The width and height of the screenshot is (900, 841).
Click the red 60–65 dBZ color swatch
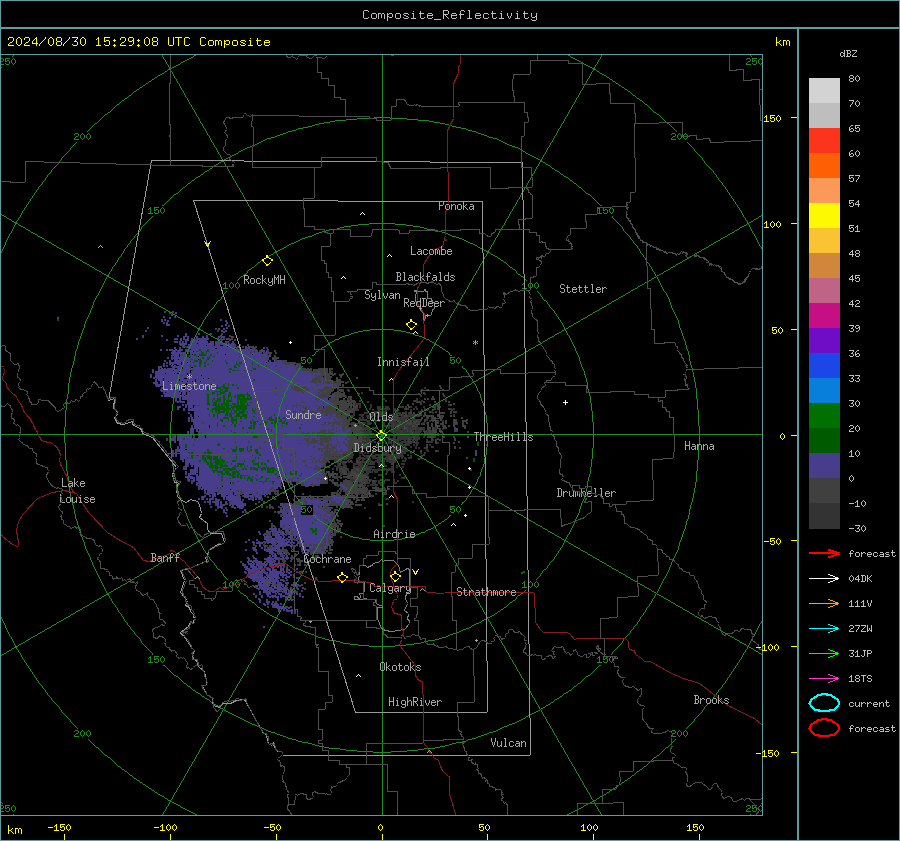point(824,141)
